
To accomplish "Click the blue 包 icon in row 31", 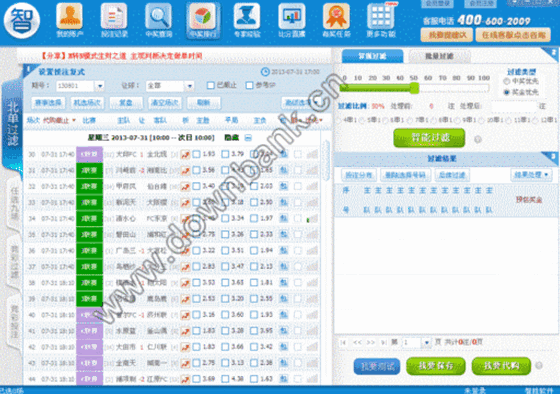I will click(284, 170).
